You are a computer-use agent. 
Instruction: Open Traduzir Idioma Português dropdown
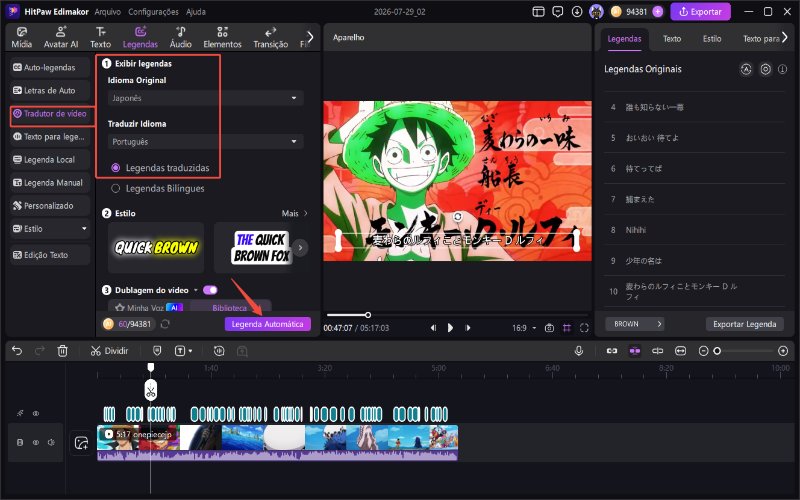point(205,141)
